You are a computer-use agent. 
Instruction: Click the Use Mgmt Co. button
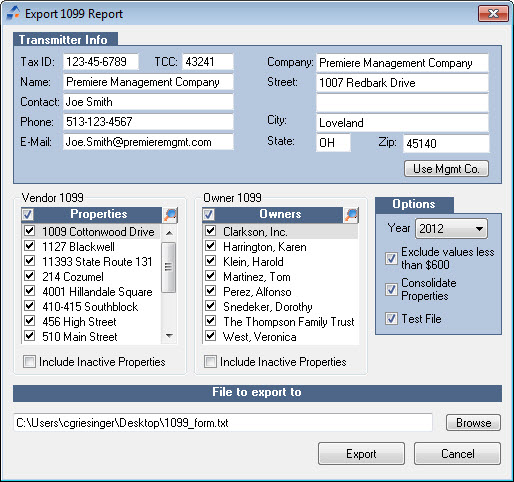point(446,169)
